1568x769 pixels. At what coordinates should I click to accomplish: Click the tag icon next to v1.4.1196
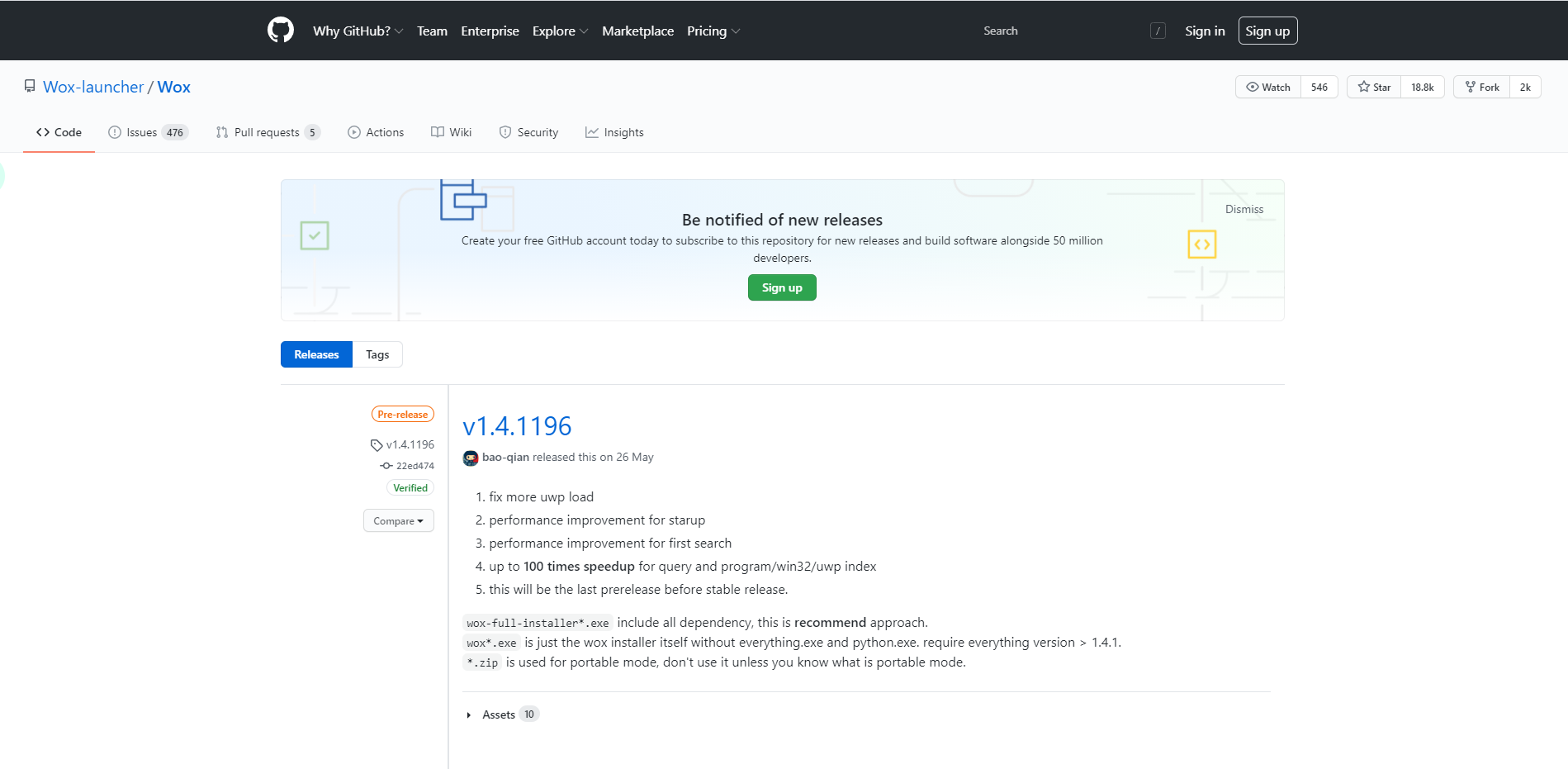[x=377, y=445]
